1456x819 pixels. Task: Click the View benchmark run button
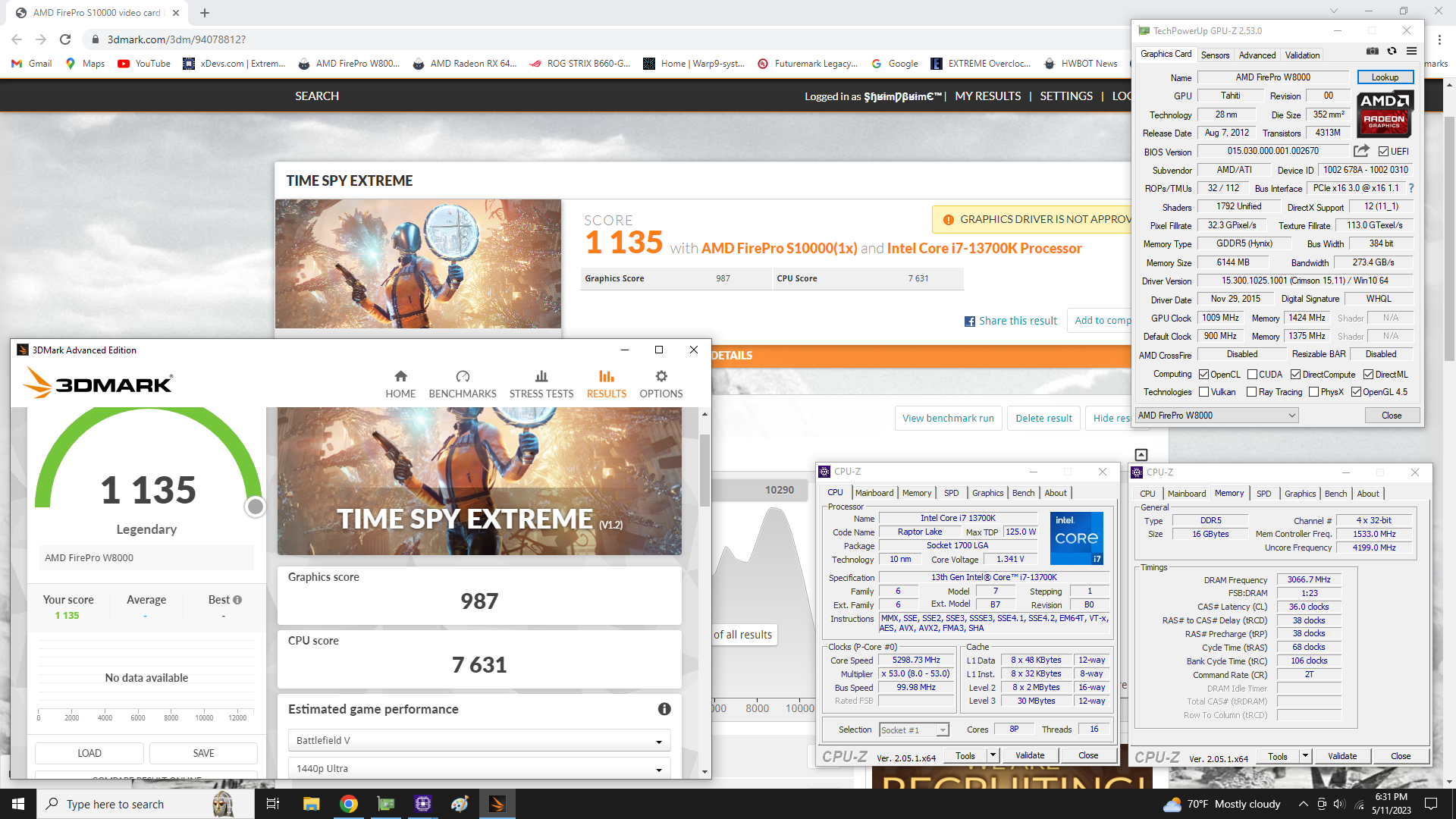948,419
